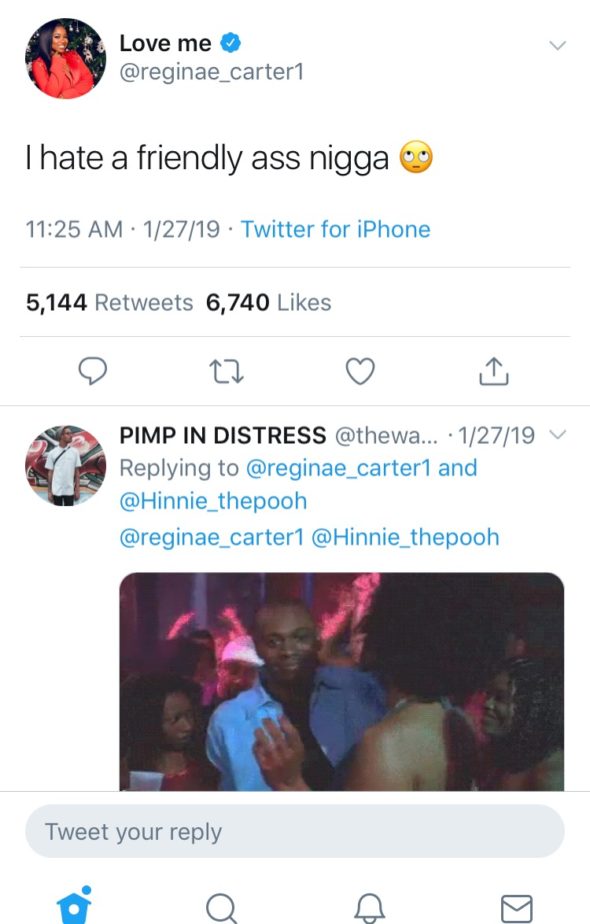Open the share tweet icon
590x924 pixels.
point(494,371)
